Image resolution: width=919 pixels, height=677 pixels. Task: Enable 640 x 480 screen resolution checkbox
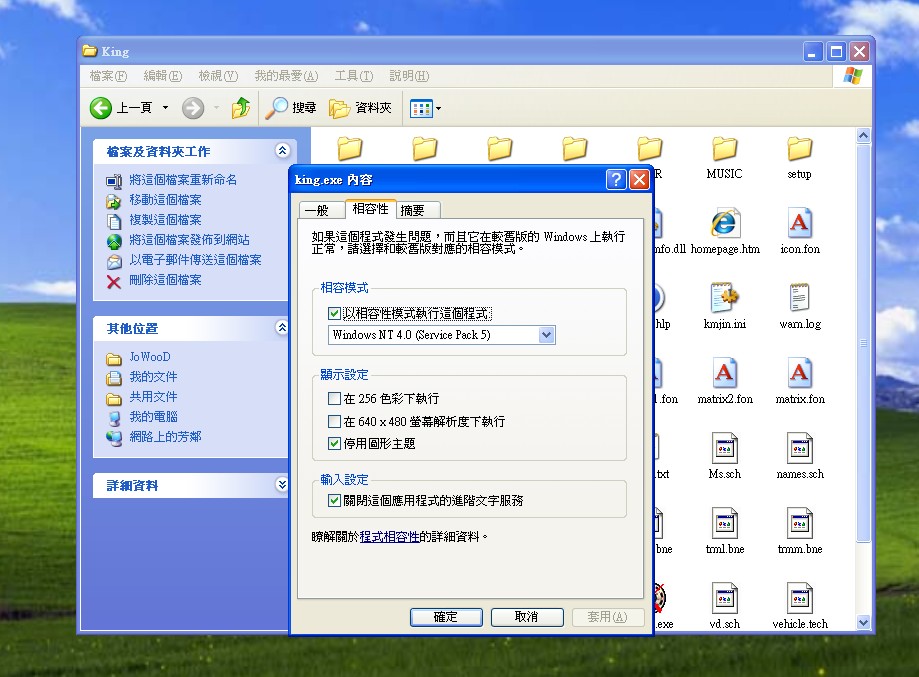[x=335, y=422]
